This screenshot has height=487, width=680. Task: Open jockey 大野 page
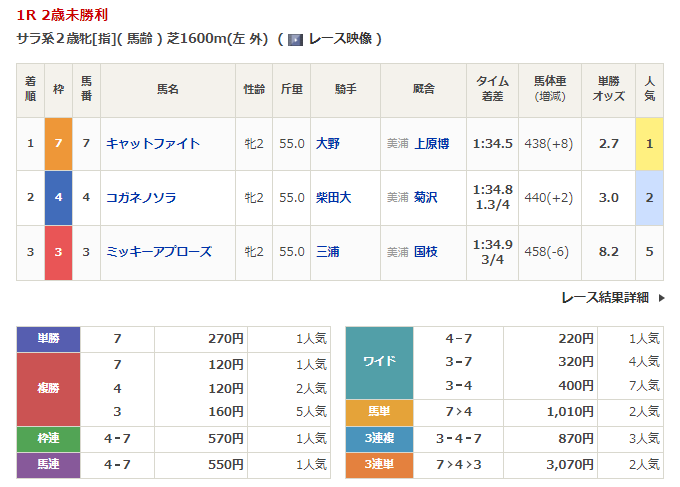coord(327,144)
